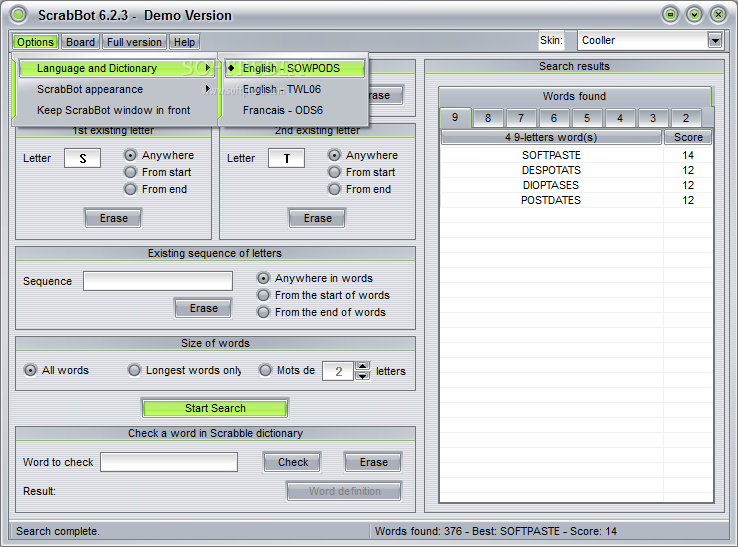Click the 1st existing letter field containing S
The height and width of the screenshot is (547, 738).
pos(82,158)
